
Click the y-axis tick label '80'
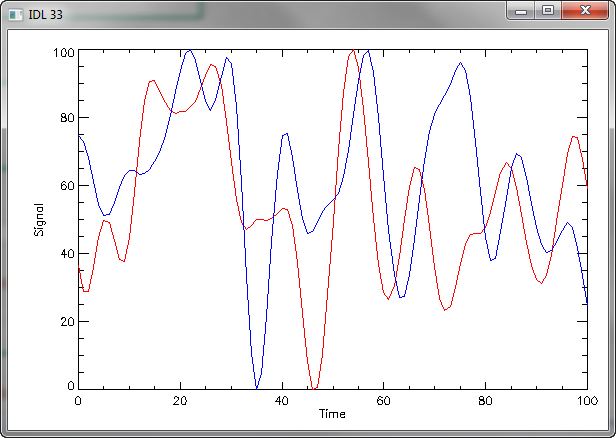pos(65,119)
